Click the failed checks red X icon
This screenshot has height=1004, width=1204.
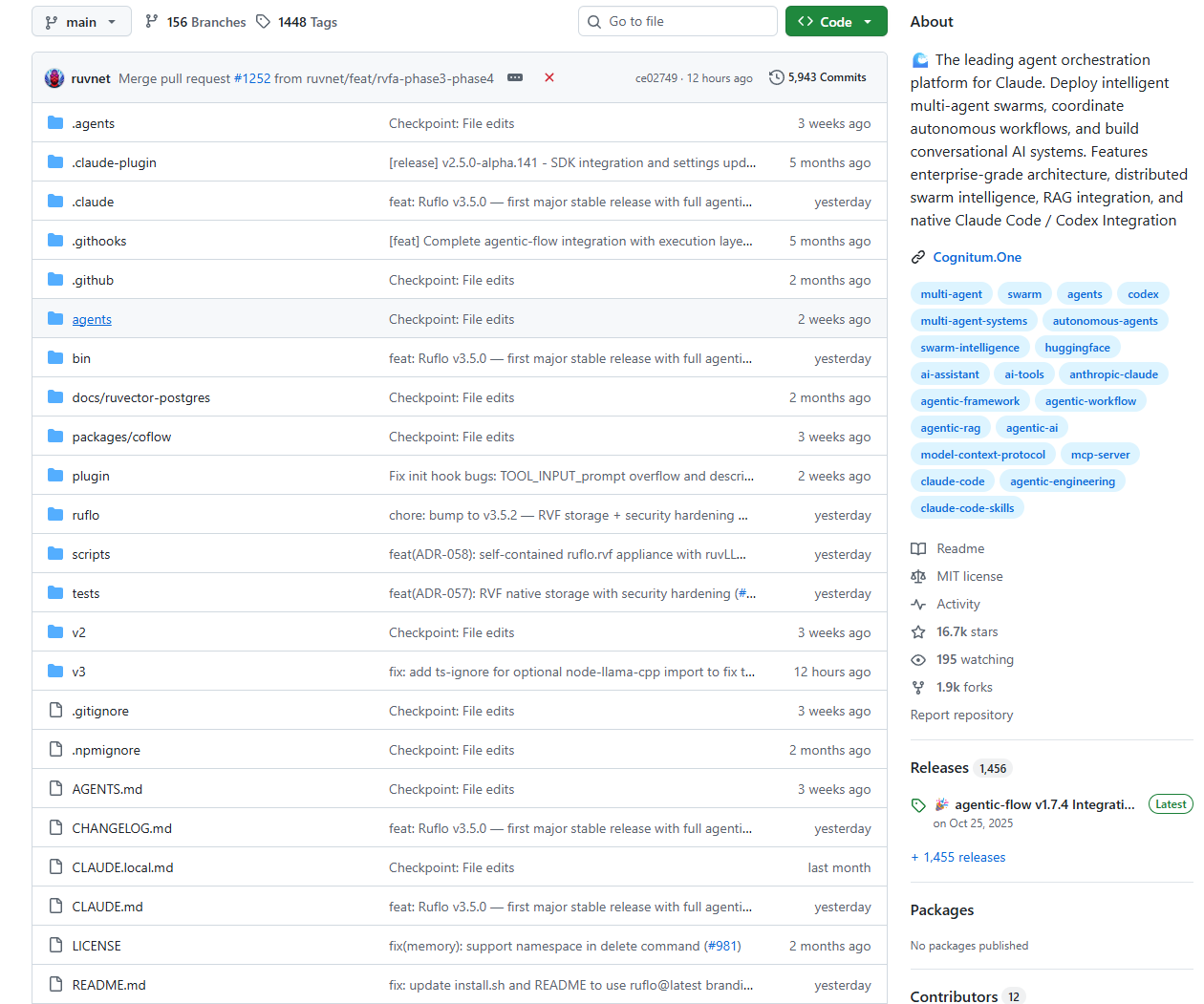(x=549, y=77)
